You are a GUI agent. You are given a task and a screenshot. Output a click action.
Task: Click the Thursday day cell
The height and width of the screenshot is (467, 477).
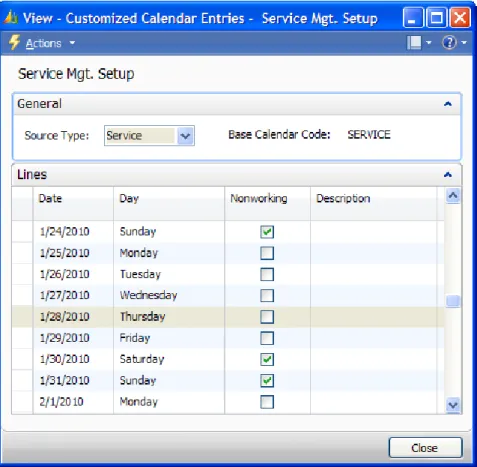(x=169, y=317)
